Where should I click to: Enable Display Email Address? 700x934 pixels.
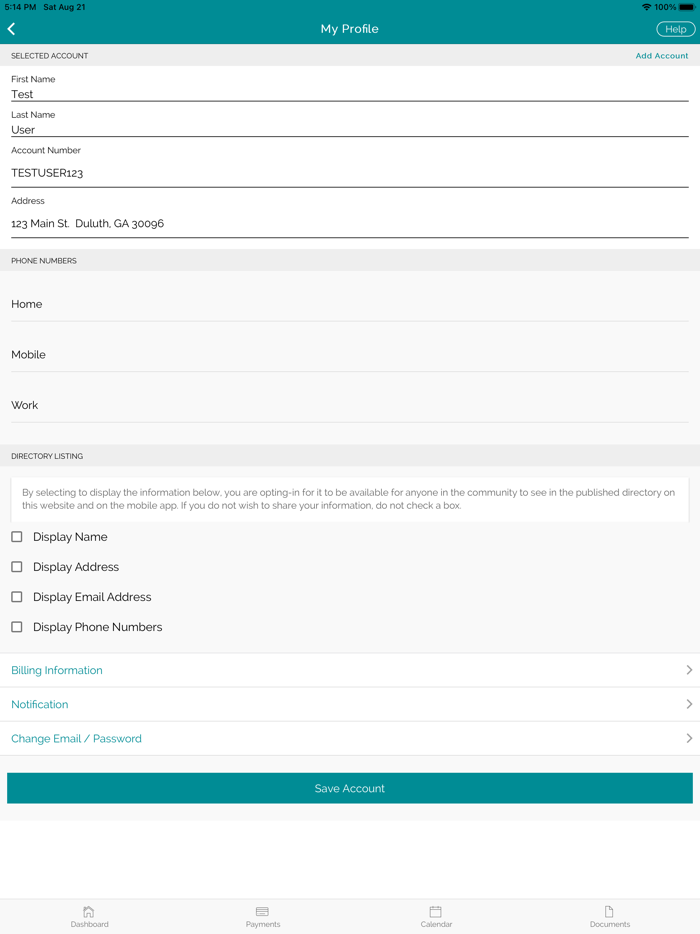pos(16,597)
